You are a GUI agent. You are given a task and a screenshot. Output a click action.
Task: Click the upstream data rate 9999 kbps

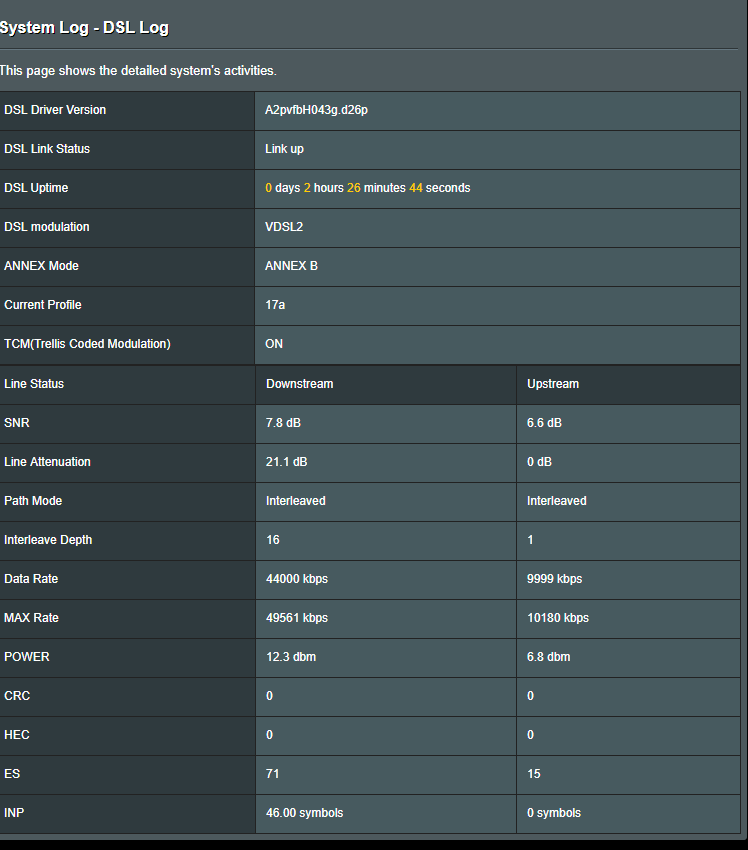coord(554,579)
